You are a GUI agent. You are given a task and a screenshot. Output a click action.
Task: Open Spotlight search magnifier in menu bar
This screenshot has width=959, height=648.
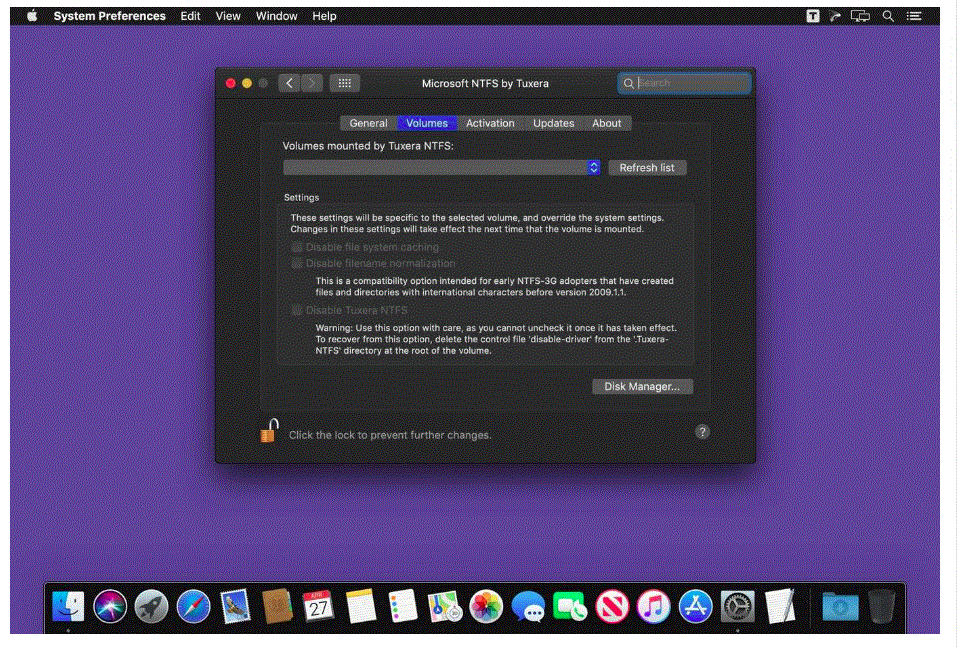coord(888,16)
